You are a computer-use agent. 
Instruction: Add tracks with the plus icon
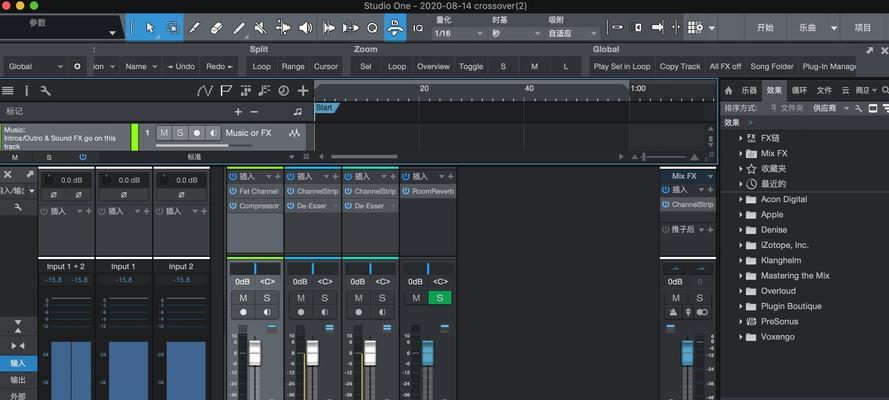pyautogui.click(x=303, y=91)
